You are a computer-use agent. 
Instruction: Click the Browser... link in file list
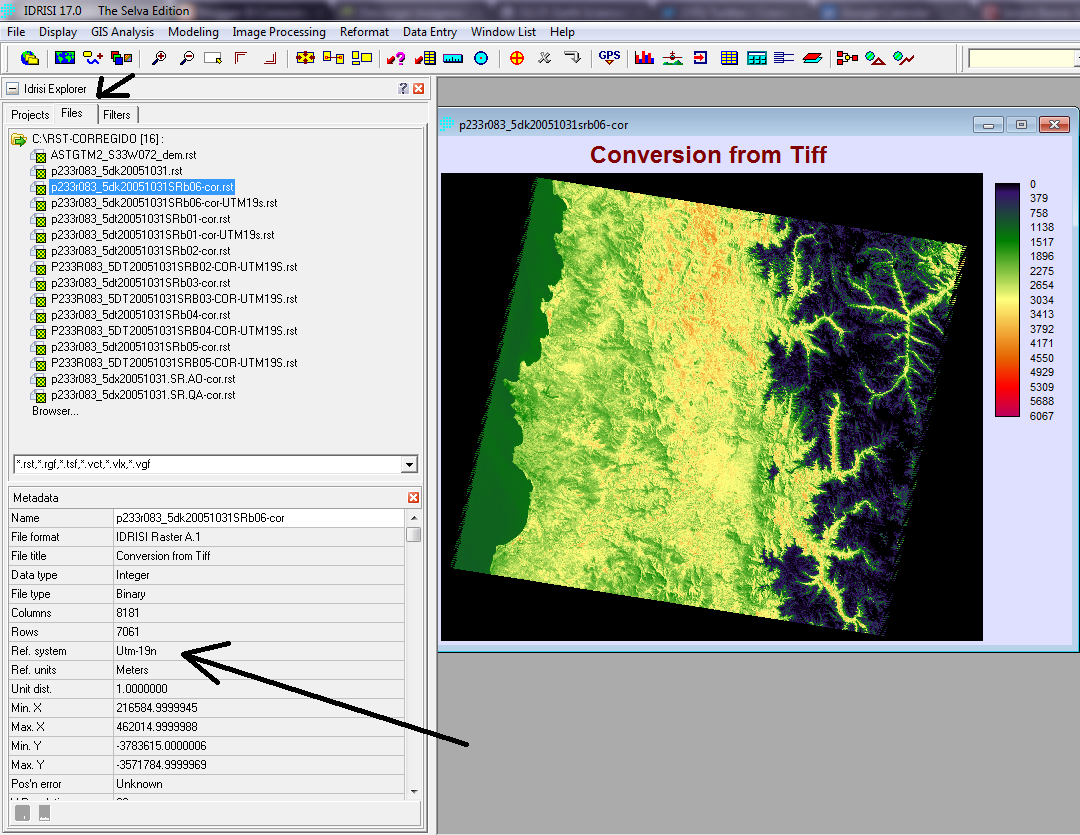[55, 411]
